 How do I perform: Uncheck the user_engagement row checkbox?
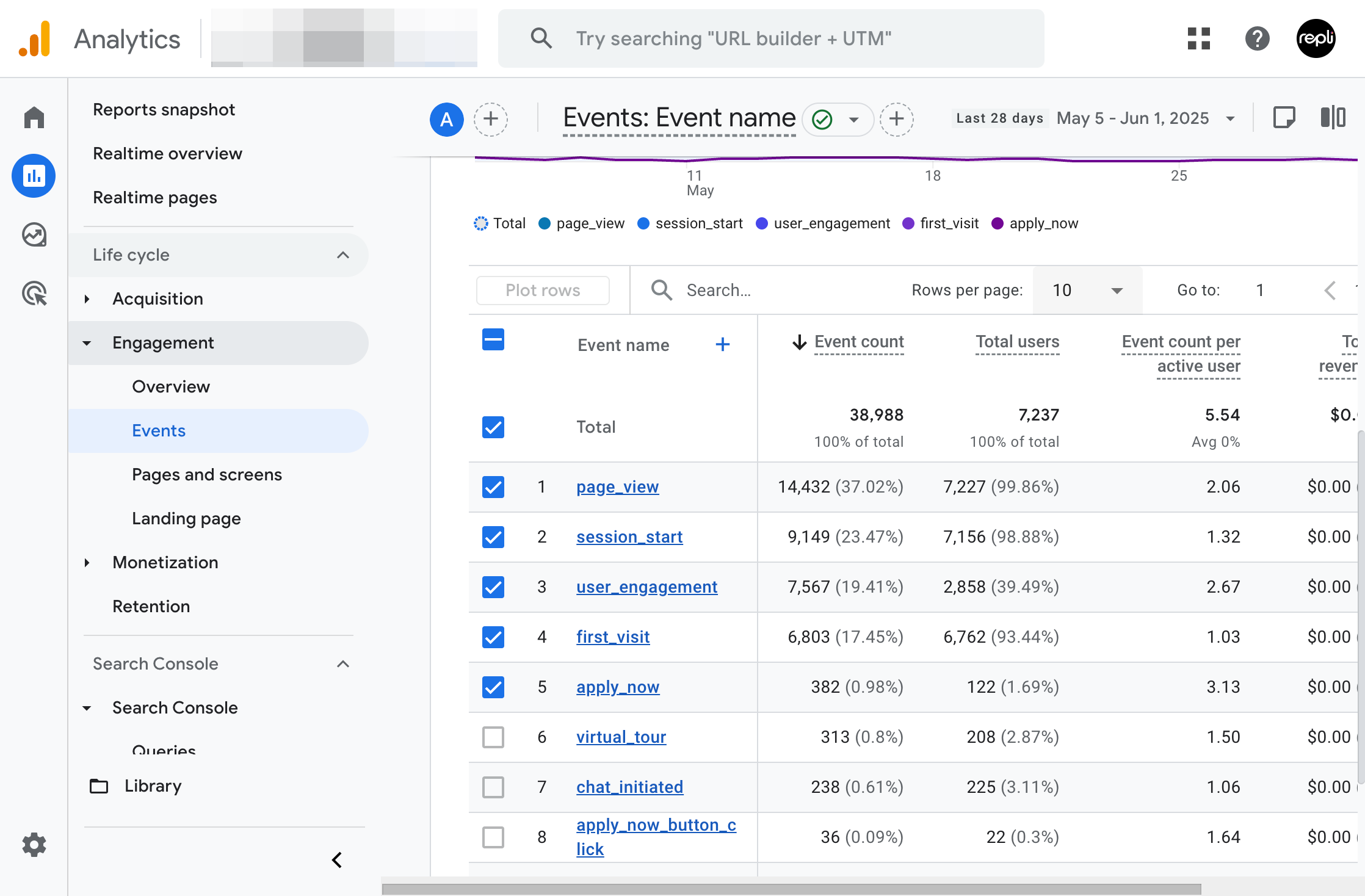[493, 587]
